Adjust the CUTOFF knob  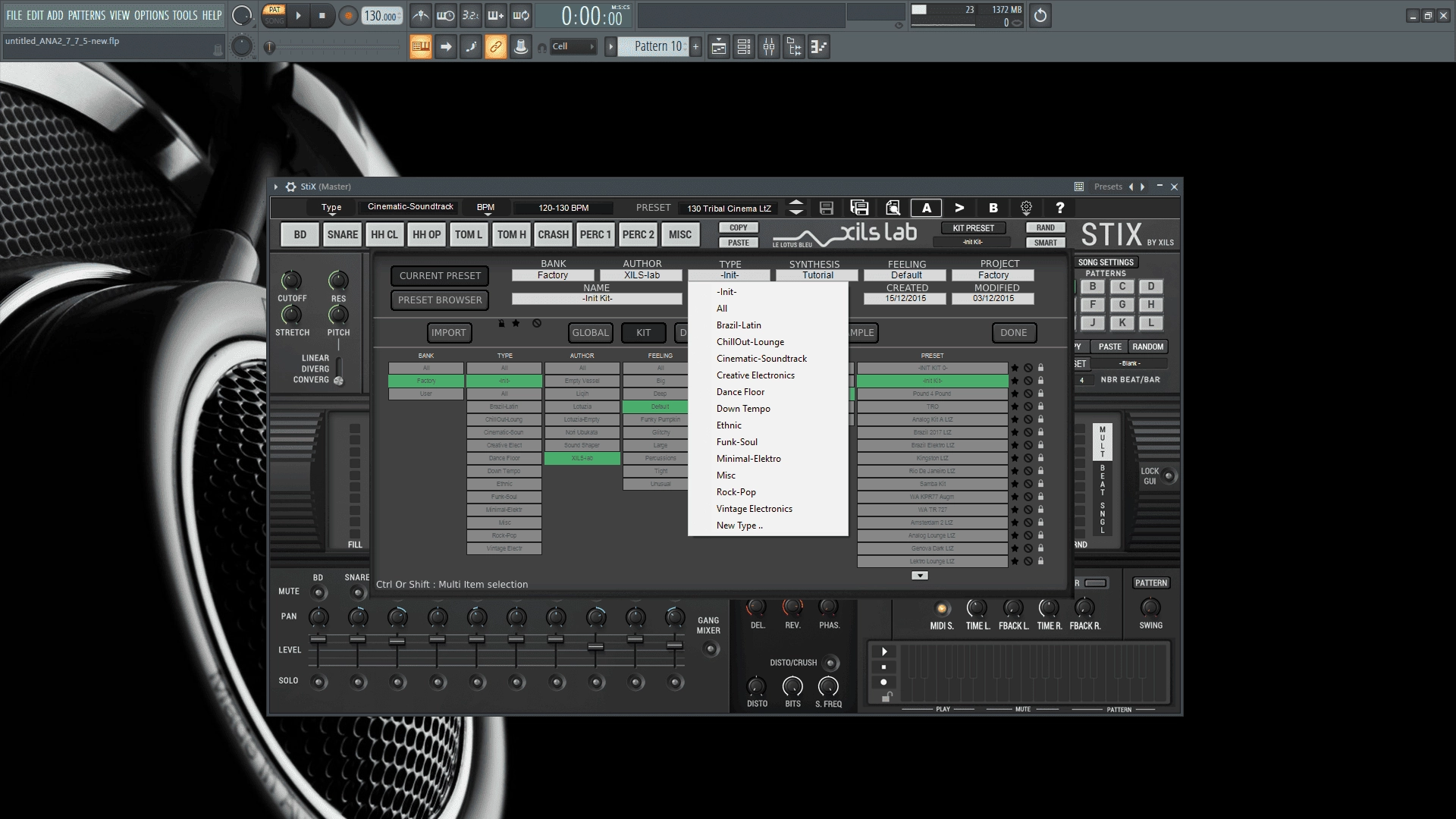click(x=291, y=281)
